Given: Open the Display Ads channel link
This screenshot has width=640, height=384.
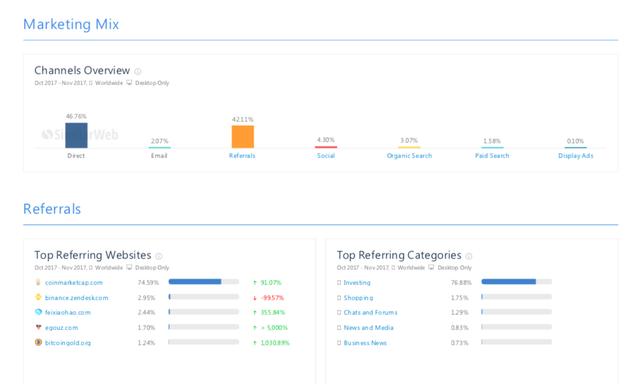Looking at the screenshot, I should 576,155.
